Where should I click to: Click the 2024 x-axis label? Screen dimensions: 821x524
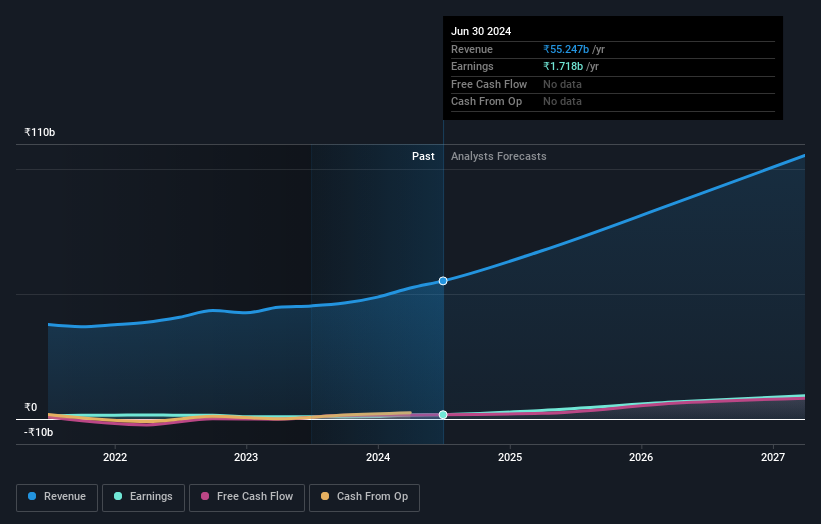pos(378,457)
